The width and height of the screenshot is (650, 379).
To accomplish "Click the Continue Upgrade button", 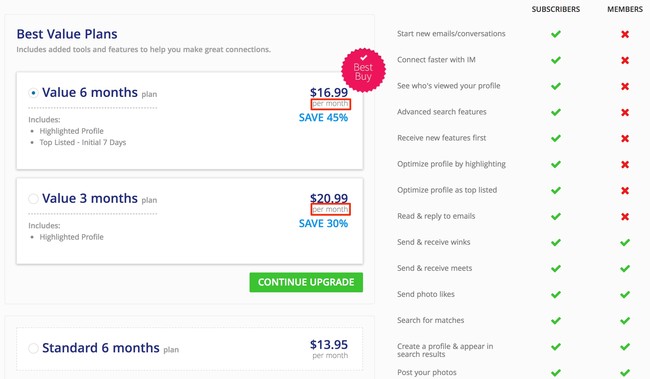I will point(306,282).
